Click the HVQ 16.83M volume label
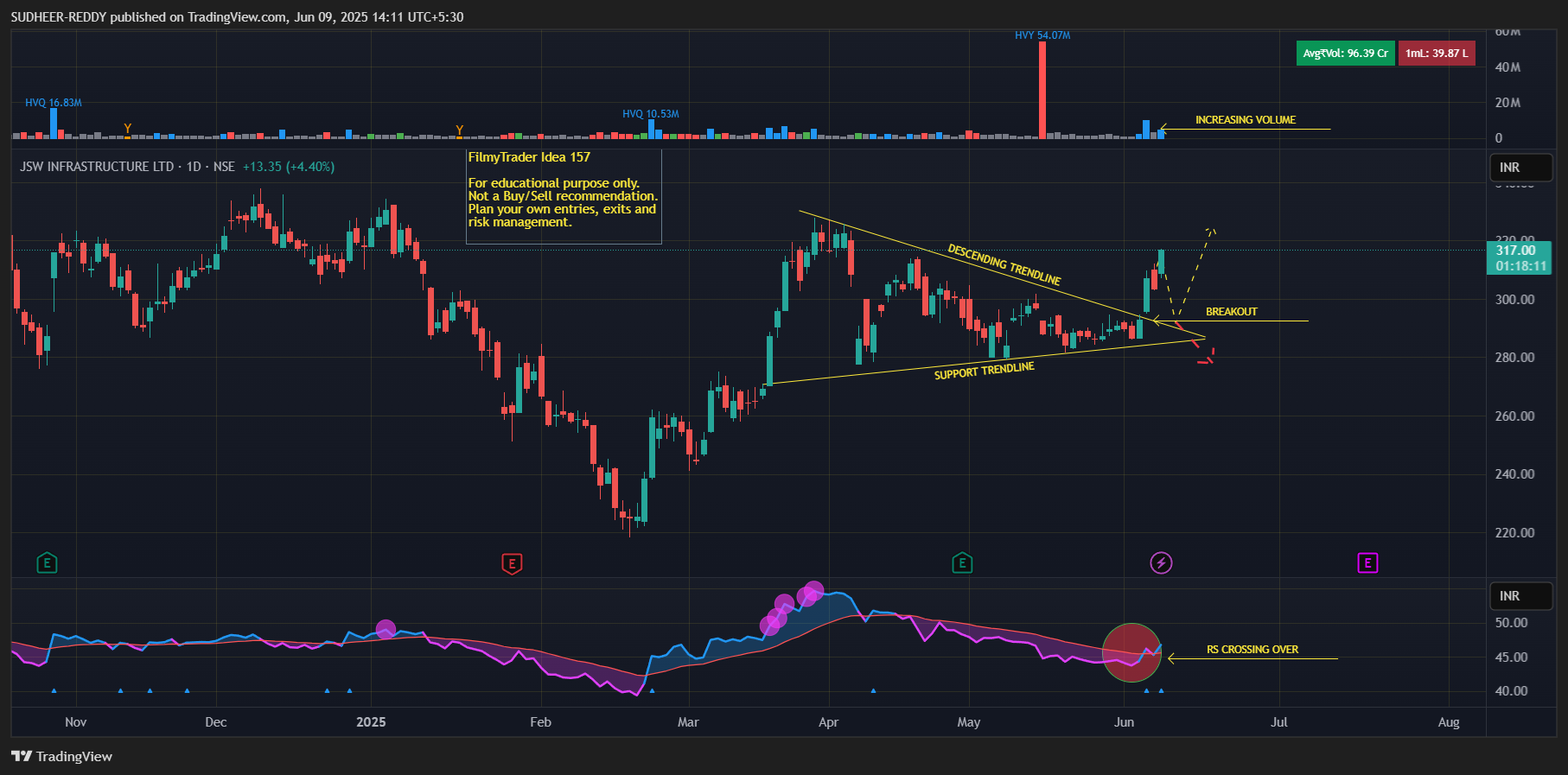Viewport: 1568px width, 775px height. [x=54, y=103]
